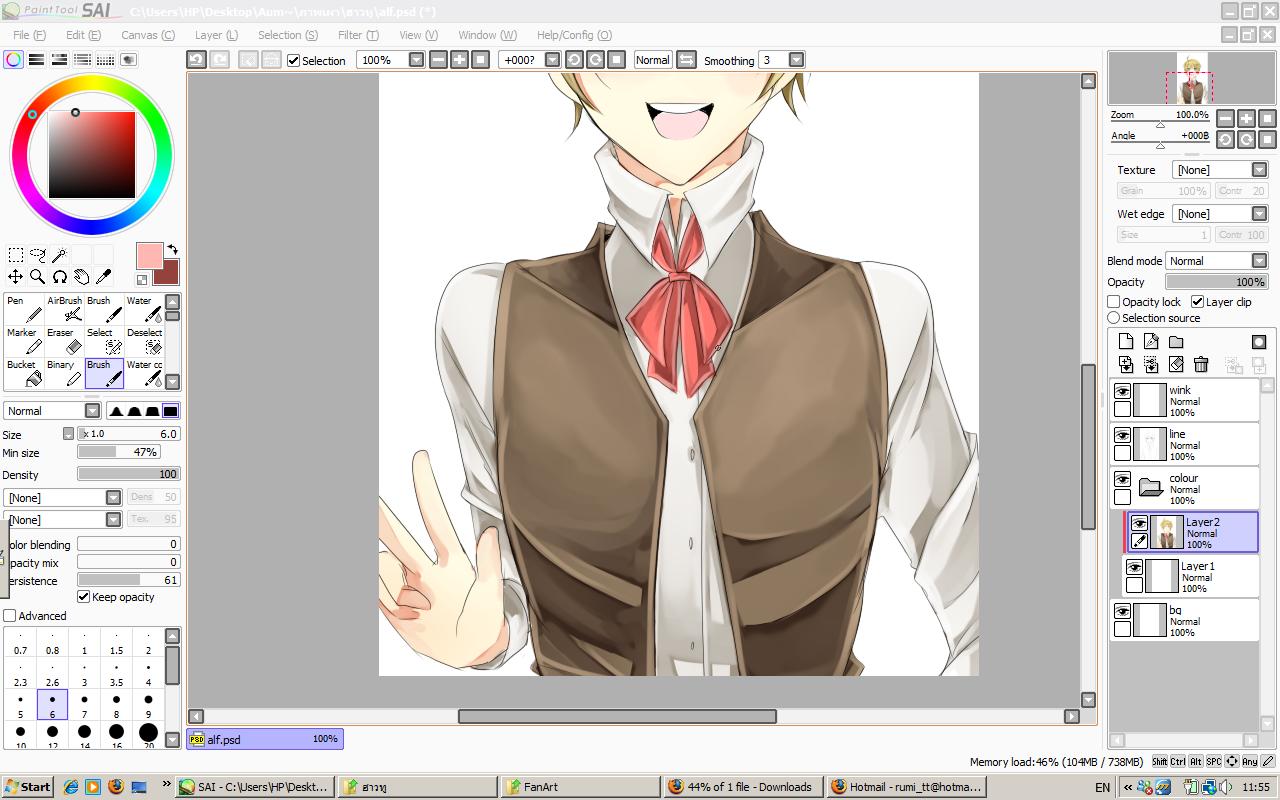Choose the Deselect pen tool
The width and height of the screenshot is (1280, 800).
tap(144, 341)
